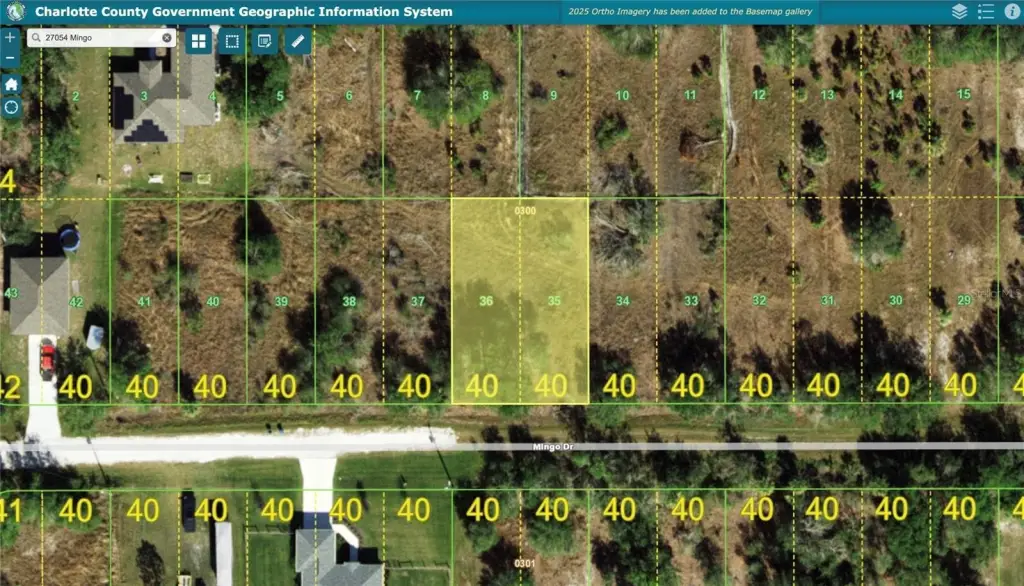This screenshot has height=586, width=1024.
Task: Click the search magnifier icon
Action: pyautogui.click(x=35, y=38)
